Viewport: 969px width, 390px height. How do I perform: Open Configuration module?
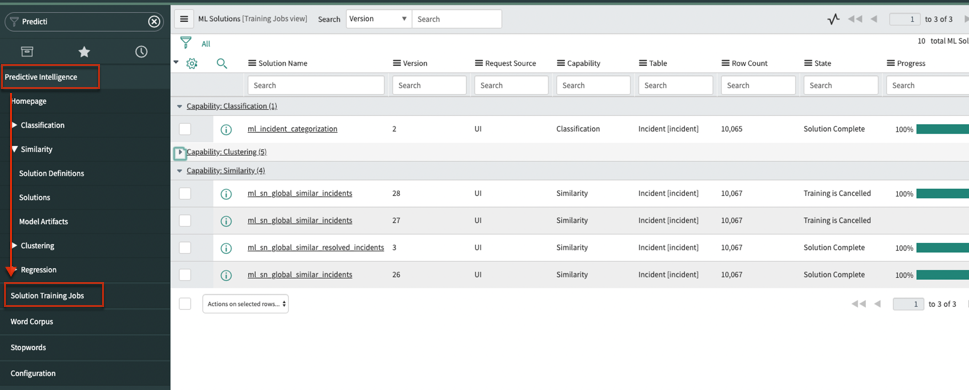tap(33, 373)
